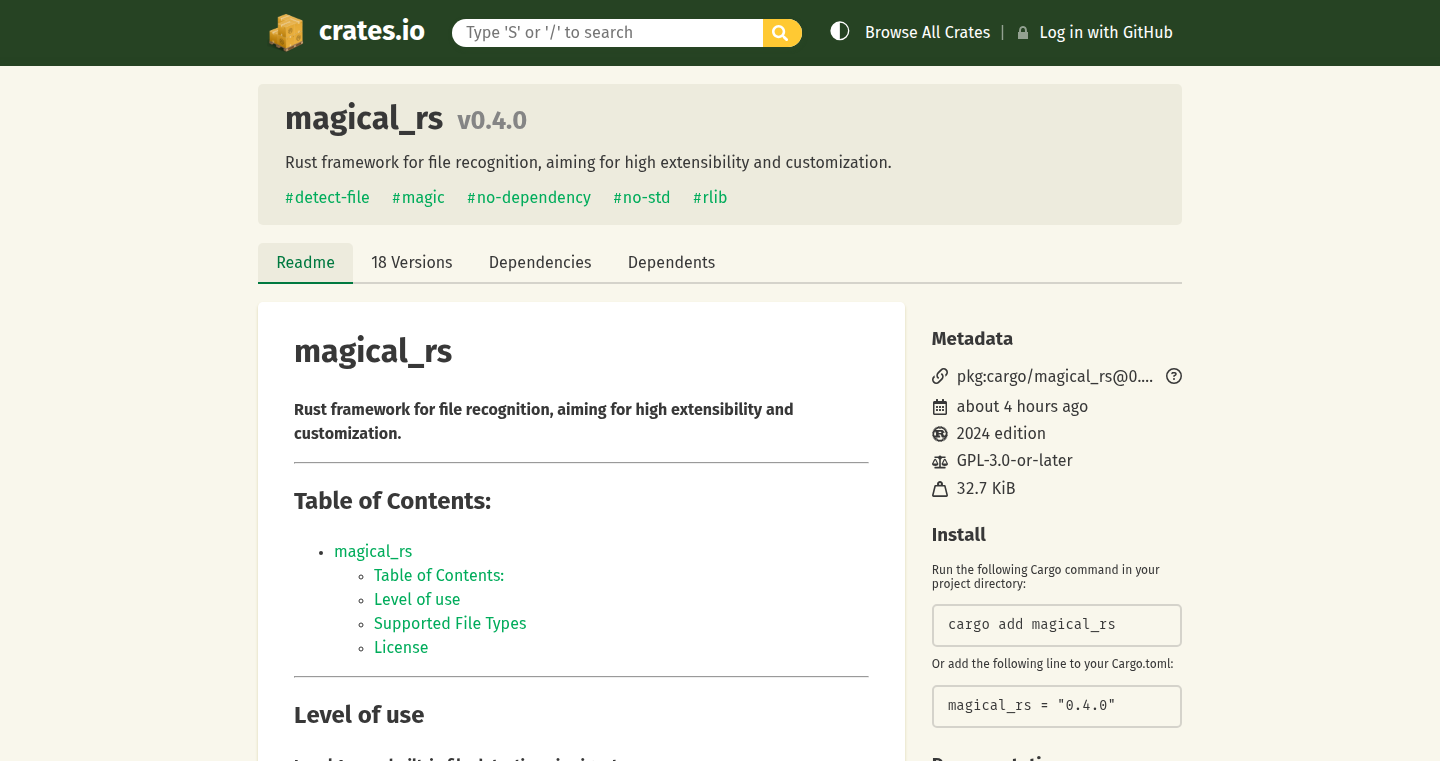Open Browse All Crates
This screenshot has width=1440, height=761.
pyautogui.click(x=927, y=33)
